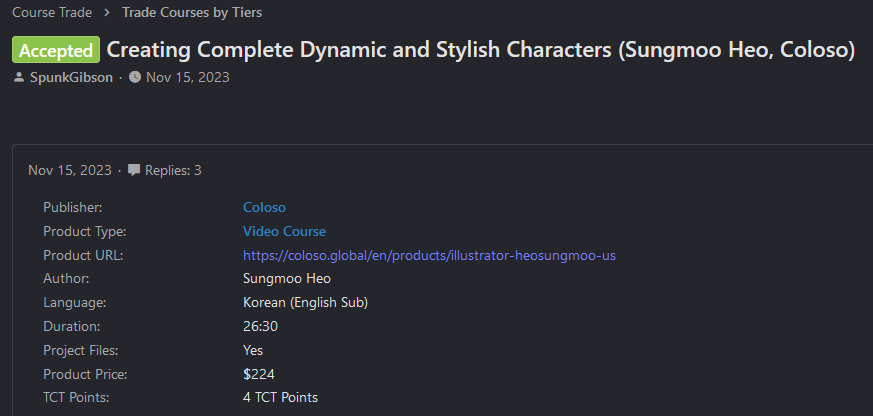Screen dimensions: 873x416
Task: Open the coloso.global product URL
Action: click(x=429, y=255)
